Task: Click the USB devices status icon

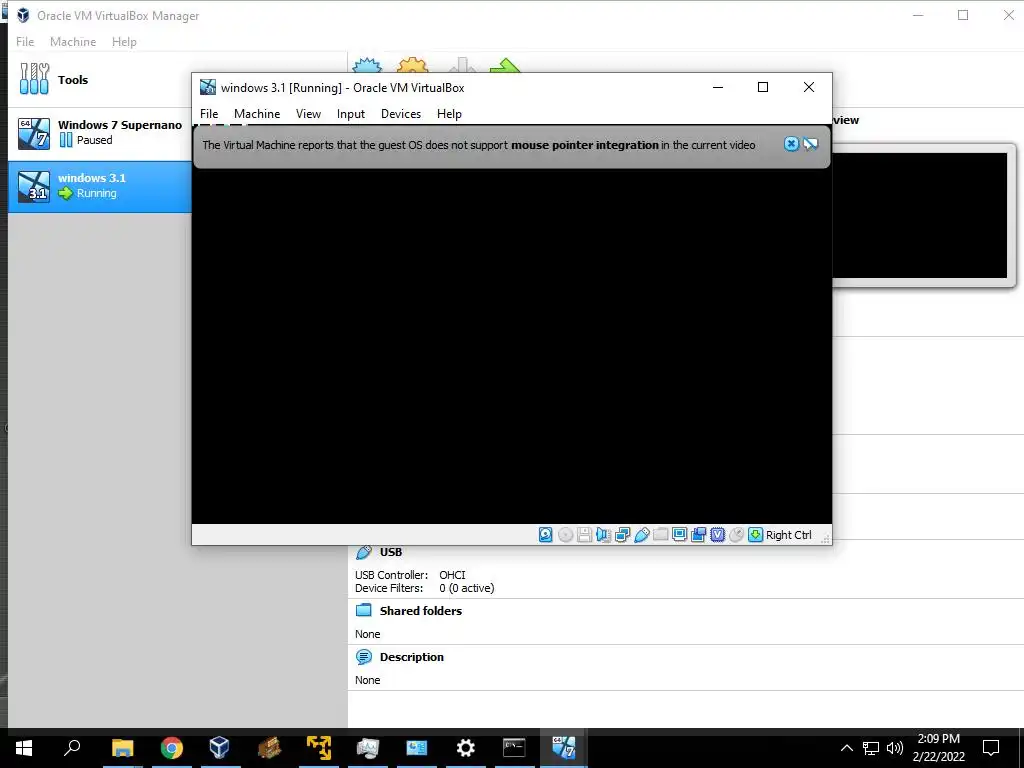Action: pyautogui.click(x=641, y=535)
